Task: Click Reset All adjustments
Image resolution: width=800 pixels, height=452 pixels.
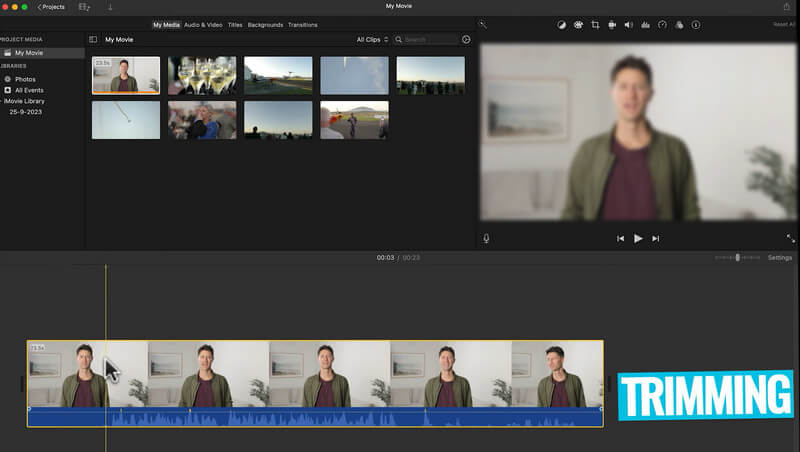Action: tap(785, 24)
